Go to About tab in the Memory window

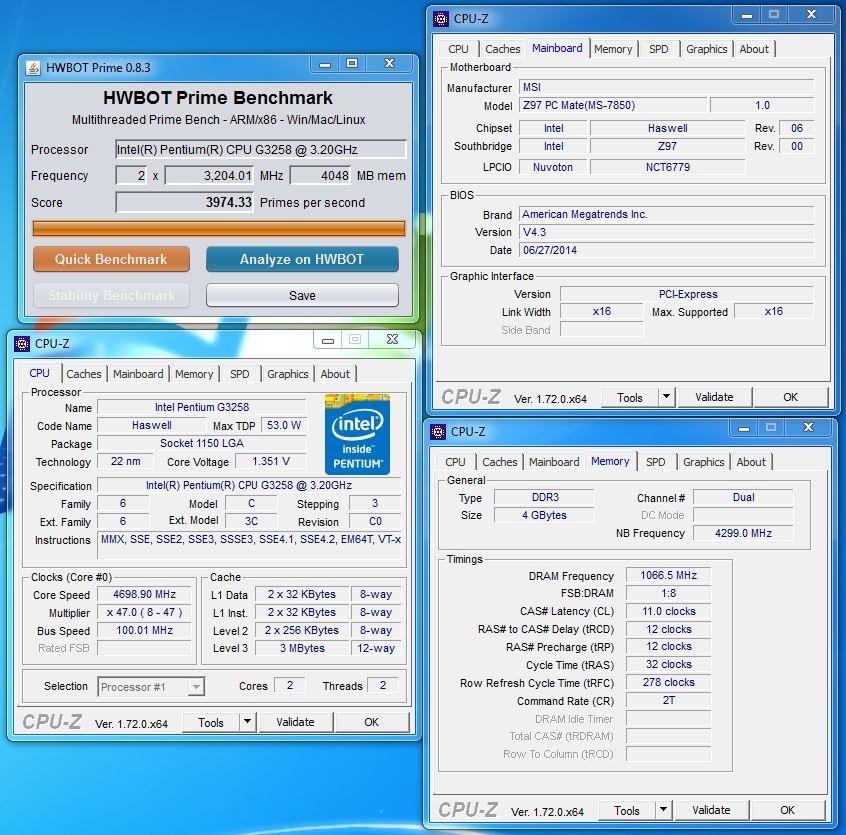(751, 462)
